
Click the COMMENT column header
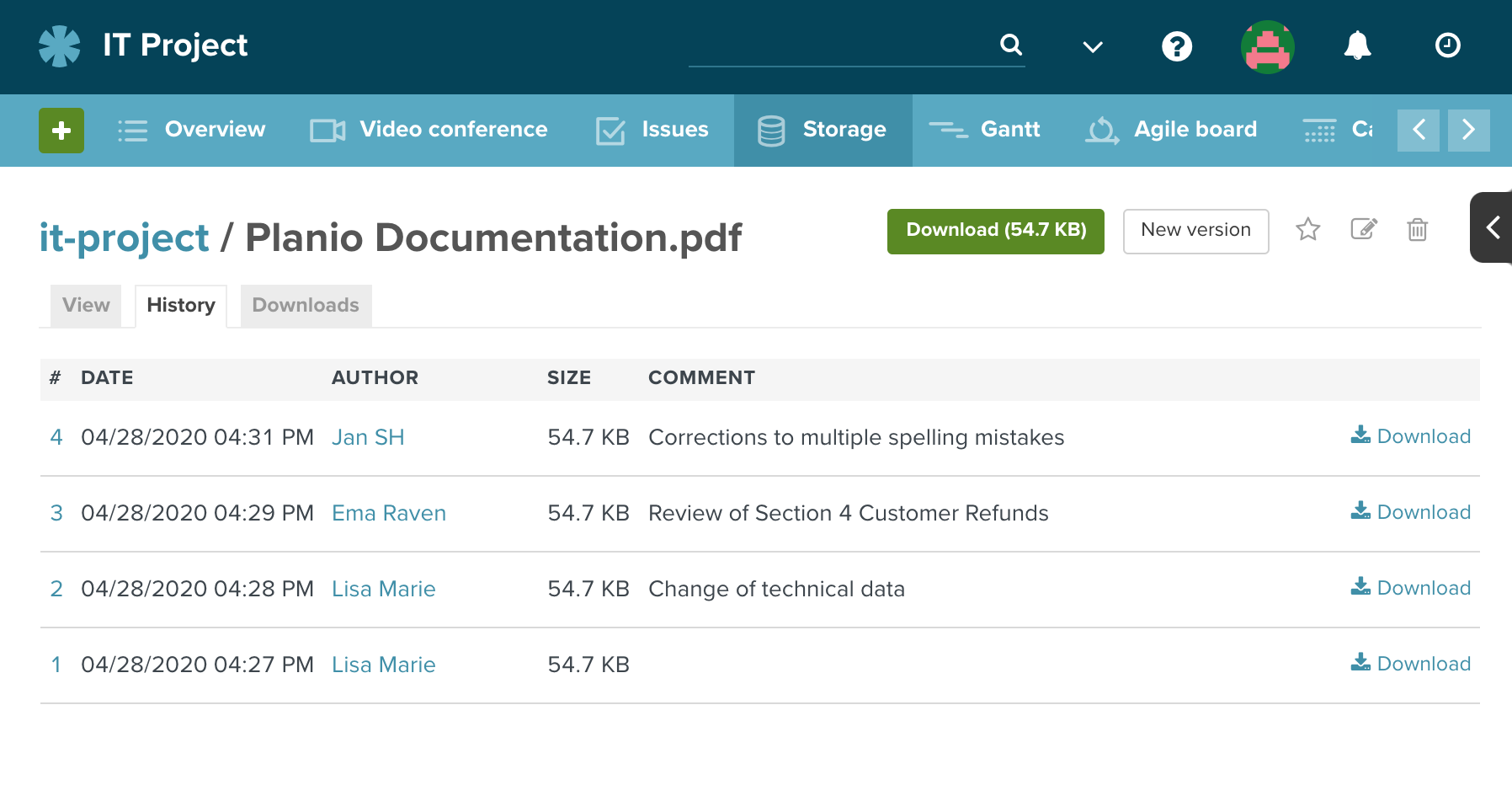pos(701,378)
